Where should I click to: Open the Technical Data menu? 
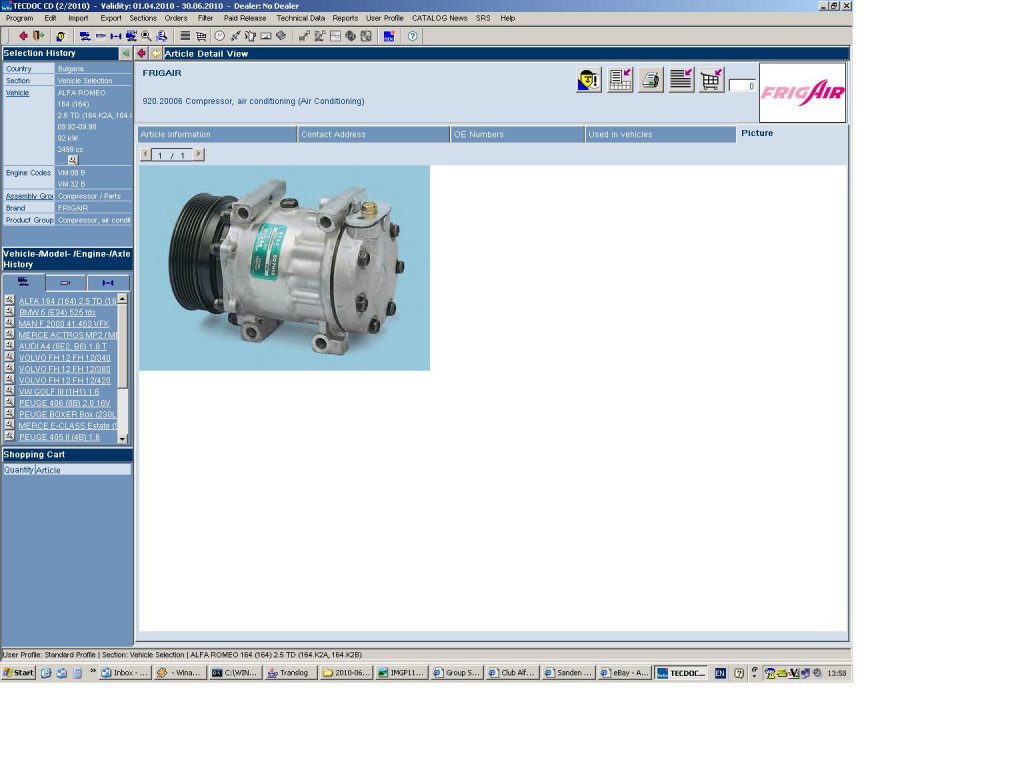(300, 18)
